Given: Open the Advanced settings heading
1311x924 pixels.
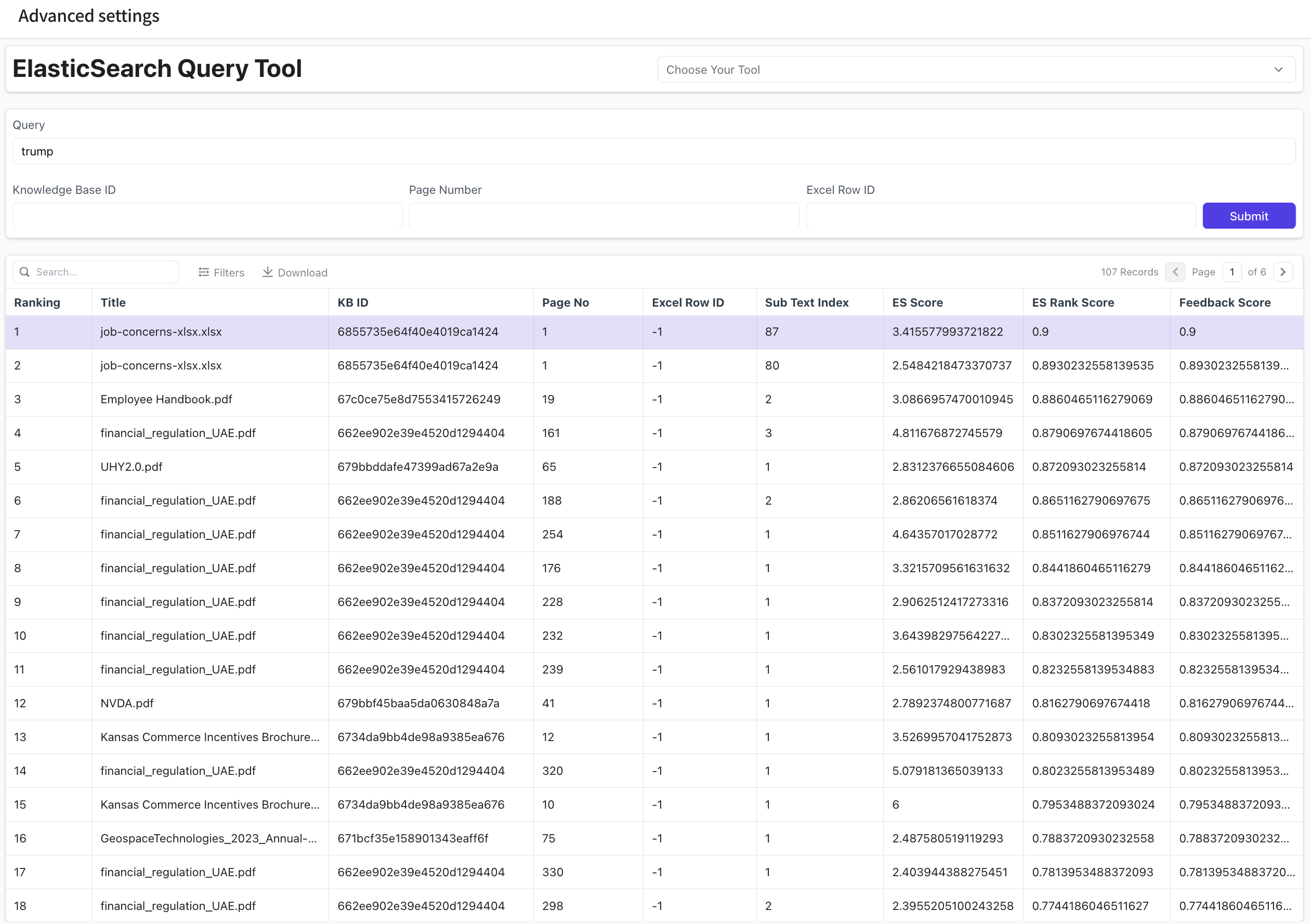Looking at the screenshot, I should click(89, 16).
